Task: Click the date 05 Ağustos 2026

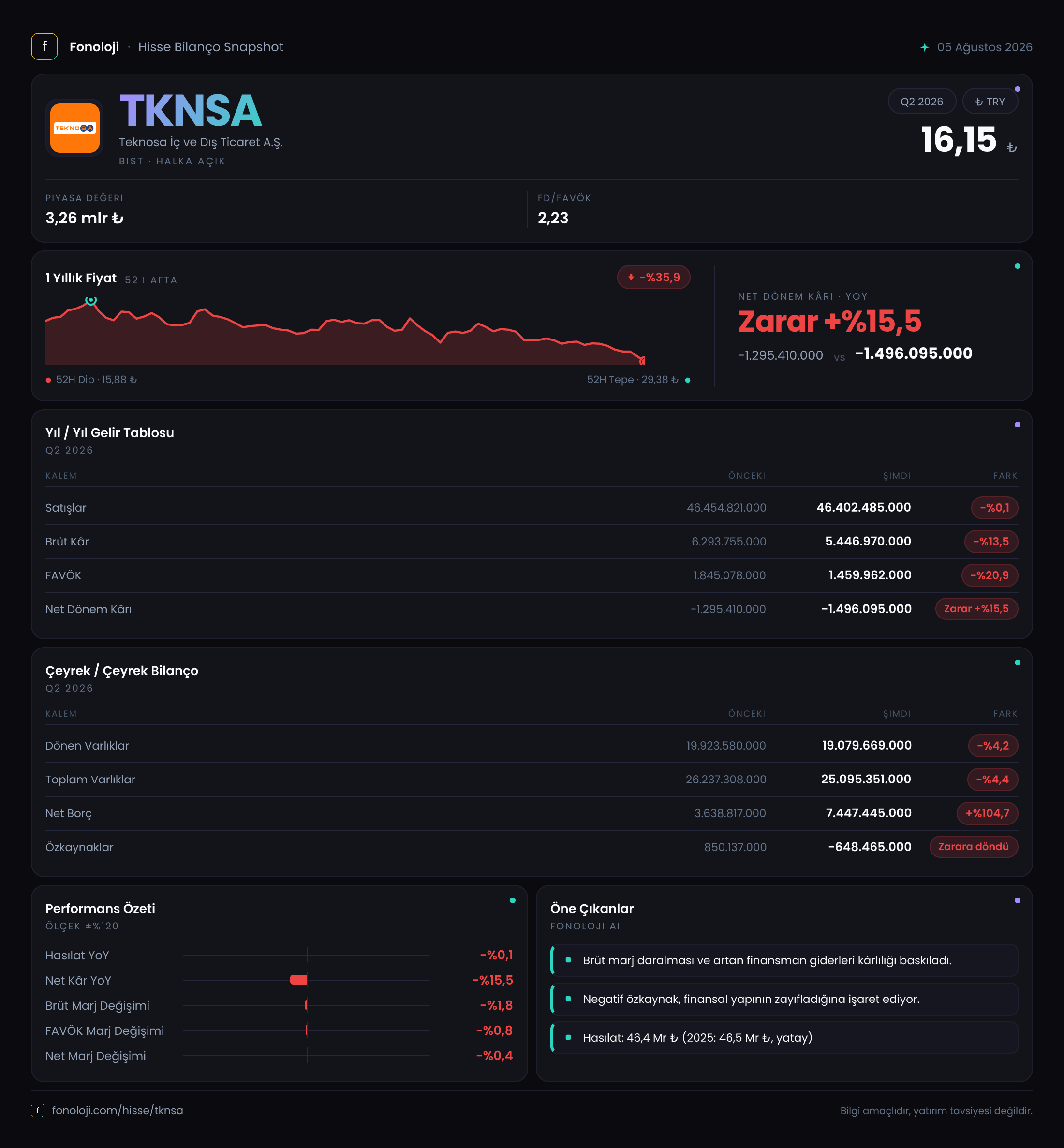Action: [985, 47]
